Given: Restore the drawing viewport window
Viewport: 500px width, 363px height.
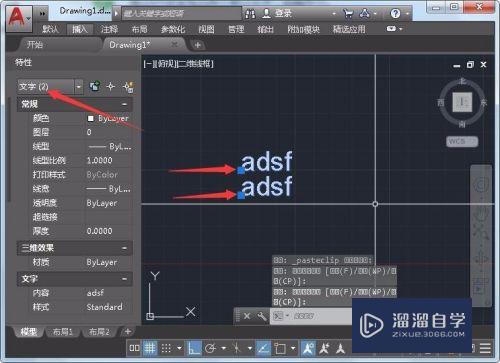Looking at the screenshot, I should click(470, 65).
